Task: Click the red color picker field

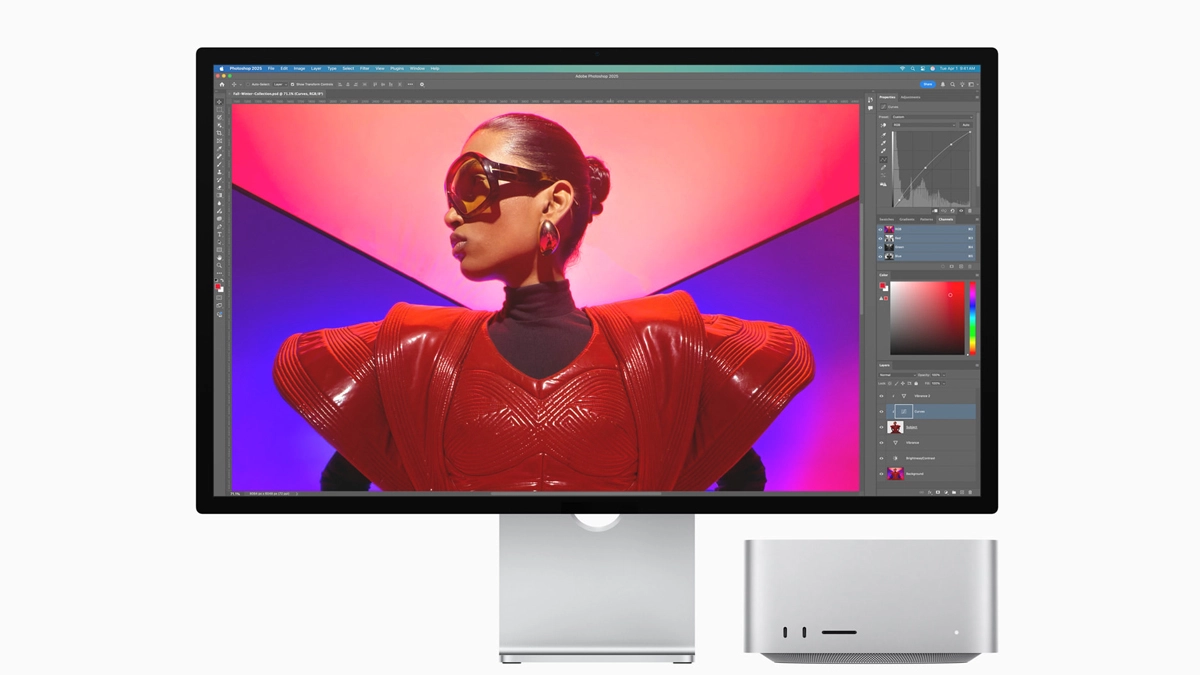Action: click(x=928, y=318)
